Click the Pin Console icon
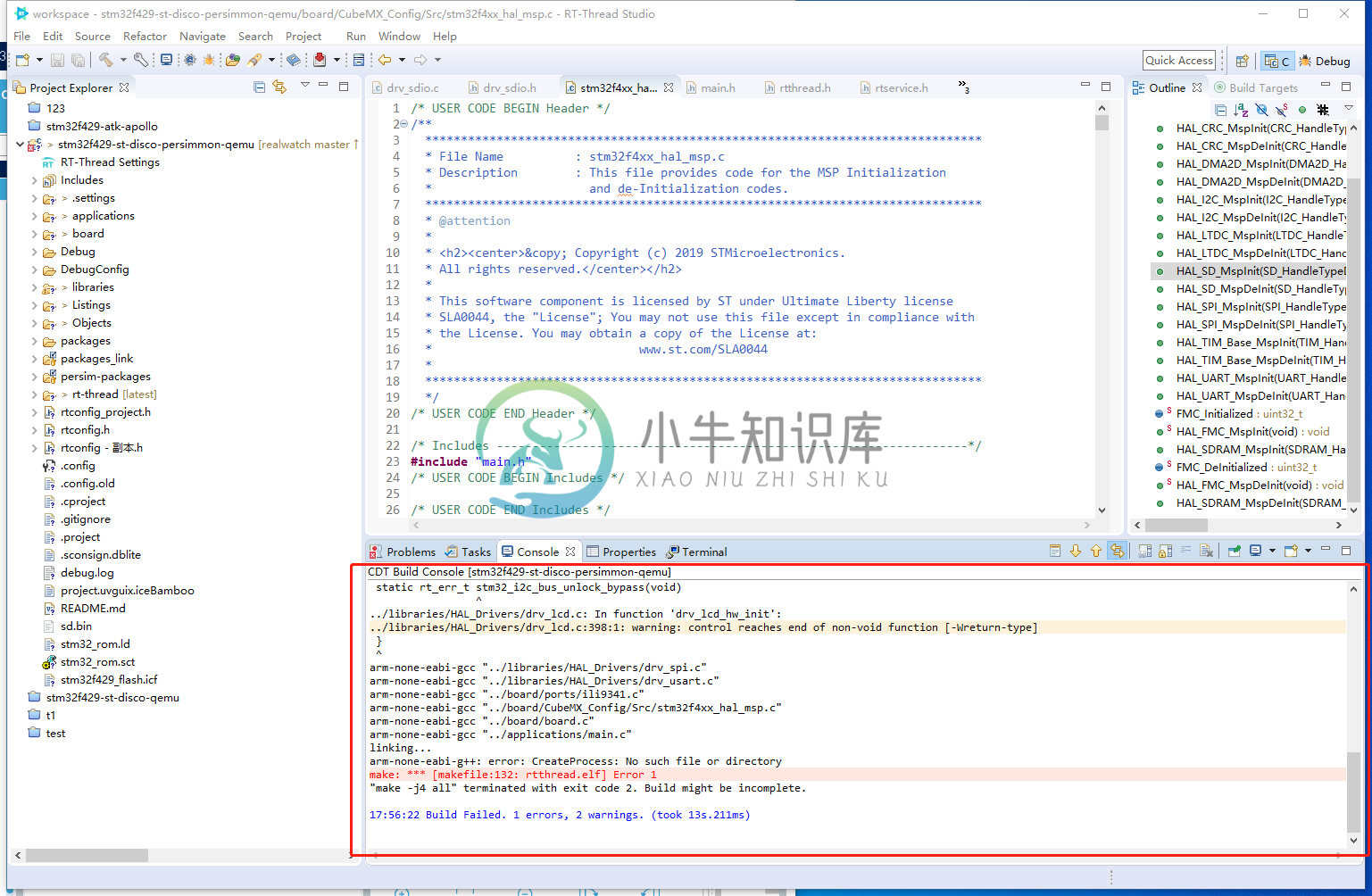The image size is (1372, 896). coord(1235,551)
